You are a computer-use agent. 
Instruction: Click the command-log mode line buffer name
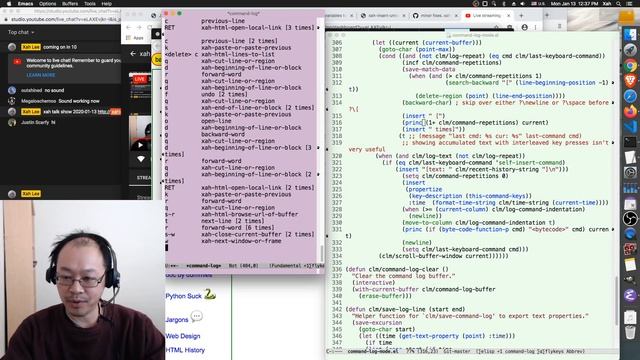click(x=203, y=266)
